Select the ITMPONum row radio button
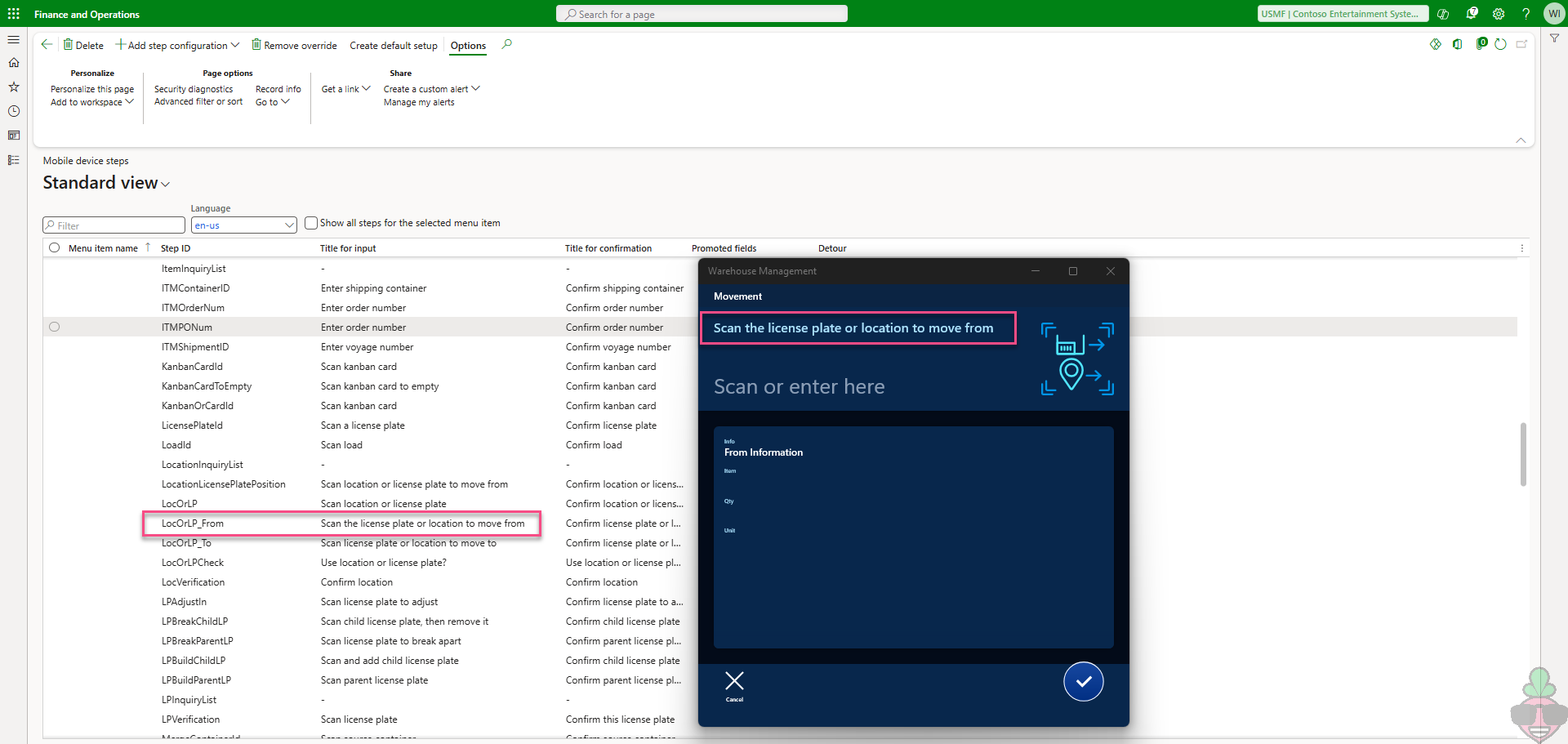The width and height of the screenshot is (1568, 744). 55,327
